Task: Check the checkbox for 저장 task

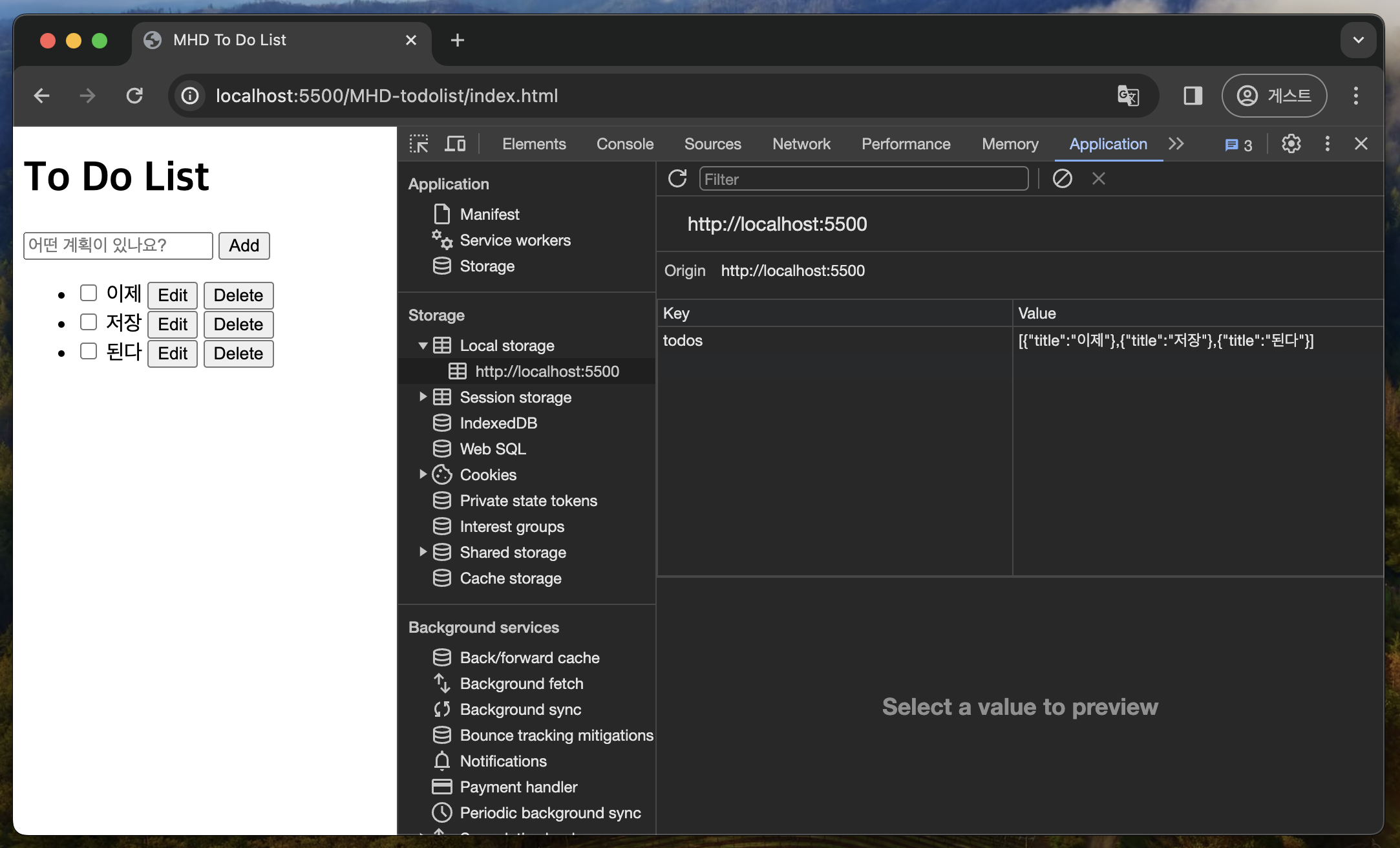Action: (89, 323)
